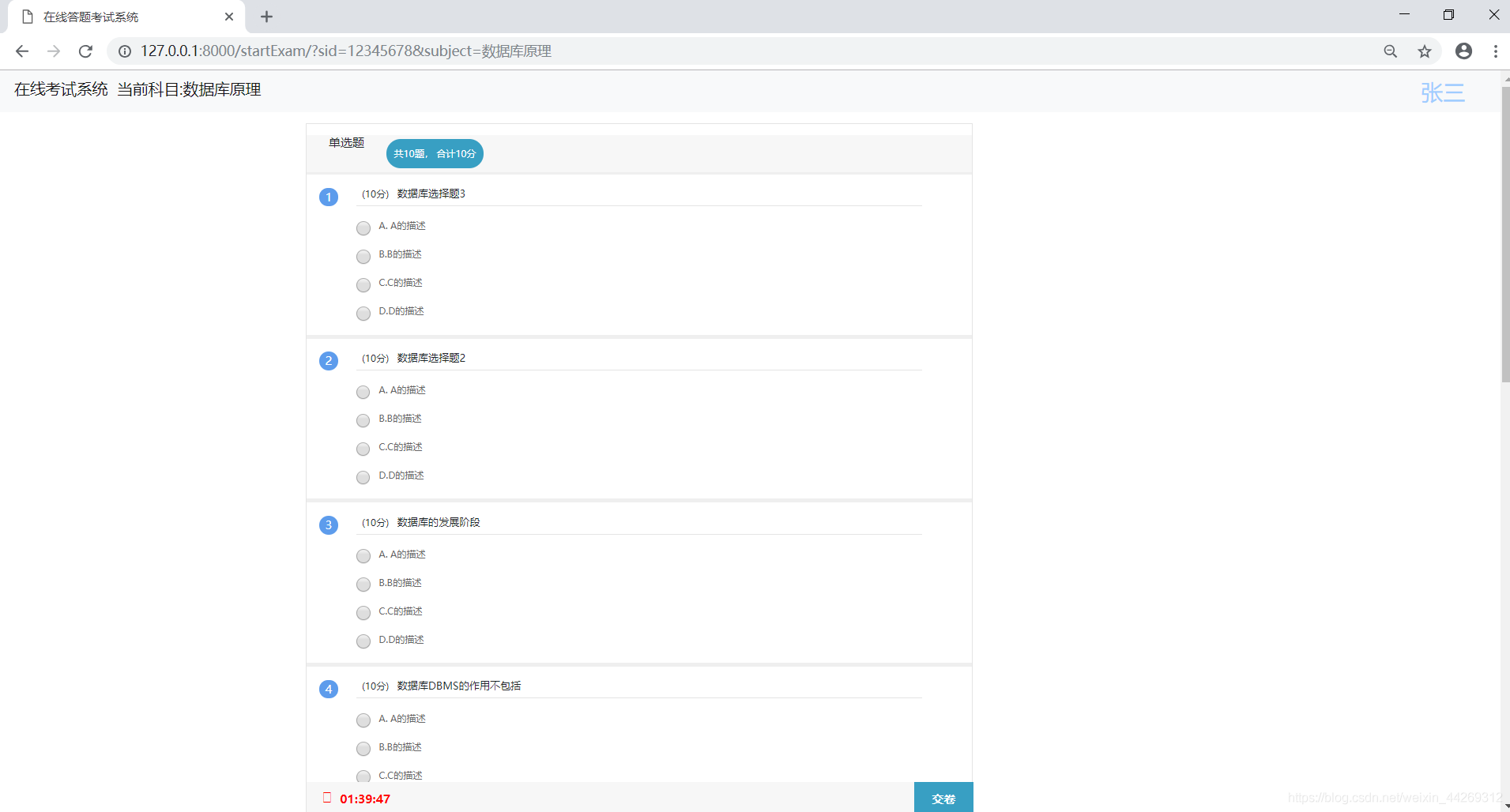The width and height of the screenshot is (1510, 812).
Task: Click the 共10题合计10分 badge
Action: 434,153
